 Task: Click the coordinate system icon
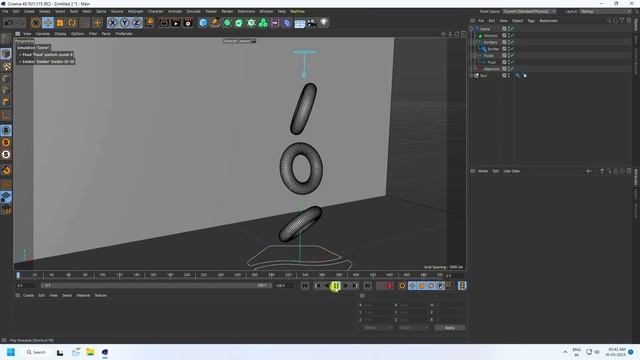point(150,23)
